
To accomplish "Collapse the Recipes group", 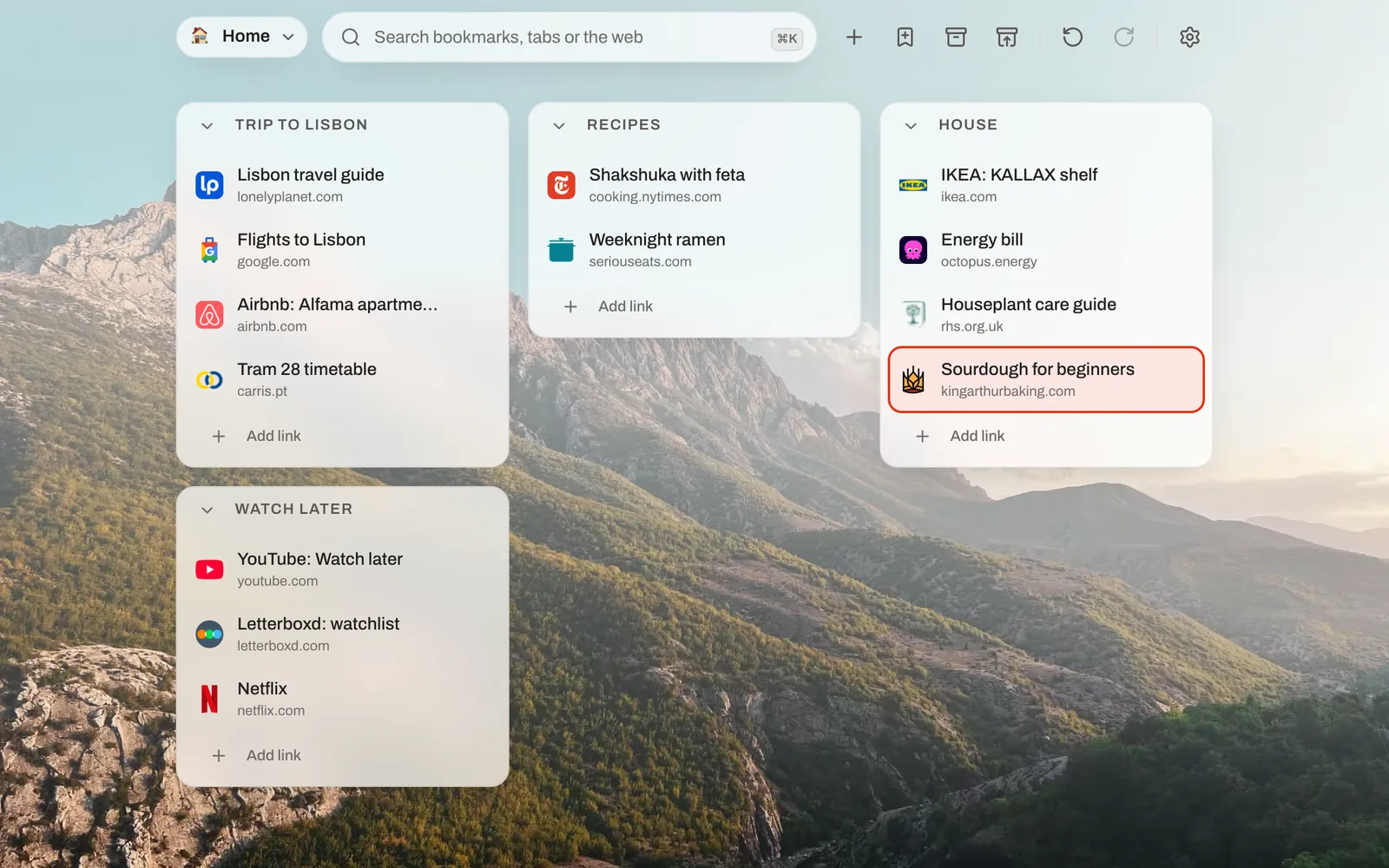I will (559, 126).
